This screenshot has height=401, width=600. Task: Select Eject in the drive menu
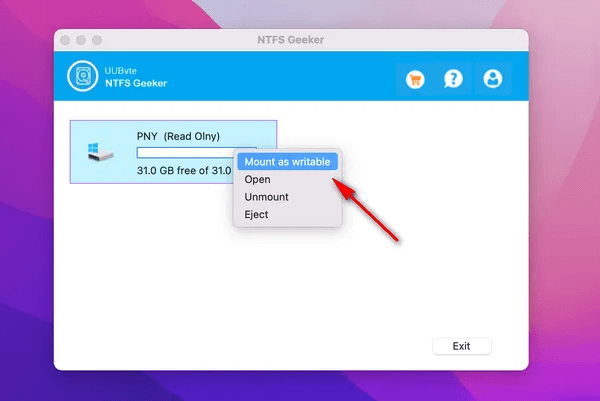(x=256, y=215)
